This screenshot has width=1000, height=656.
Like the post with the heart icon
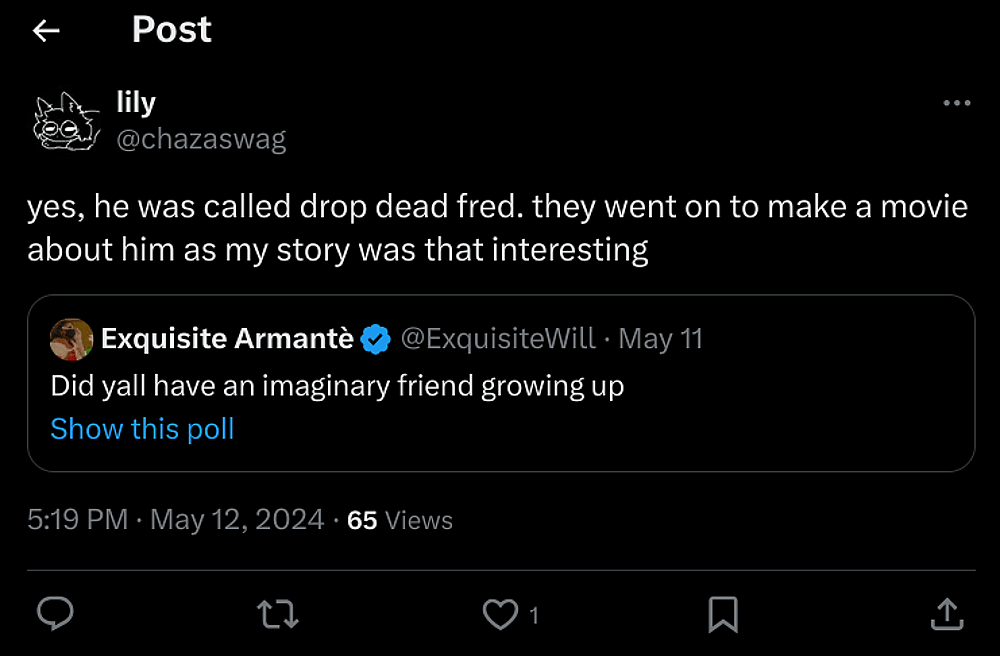coord(499,614)
